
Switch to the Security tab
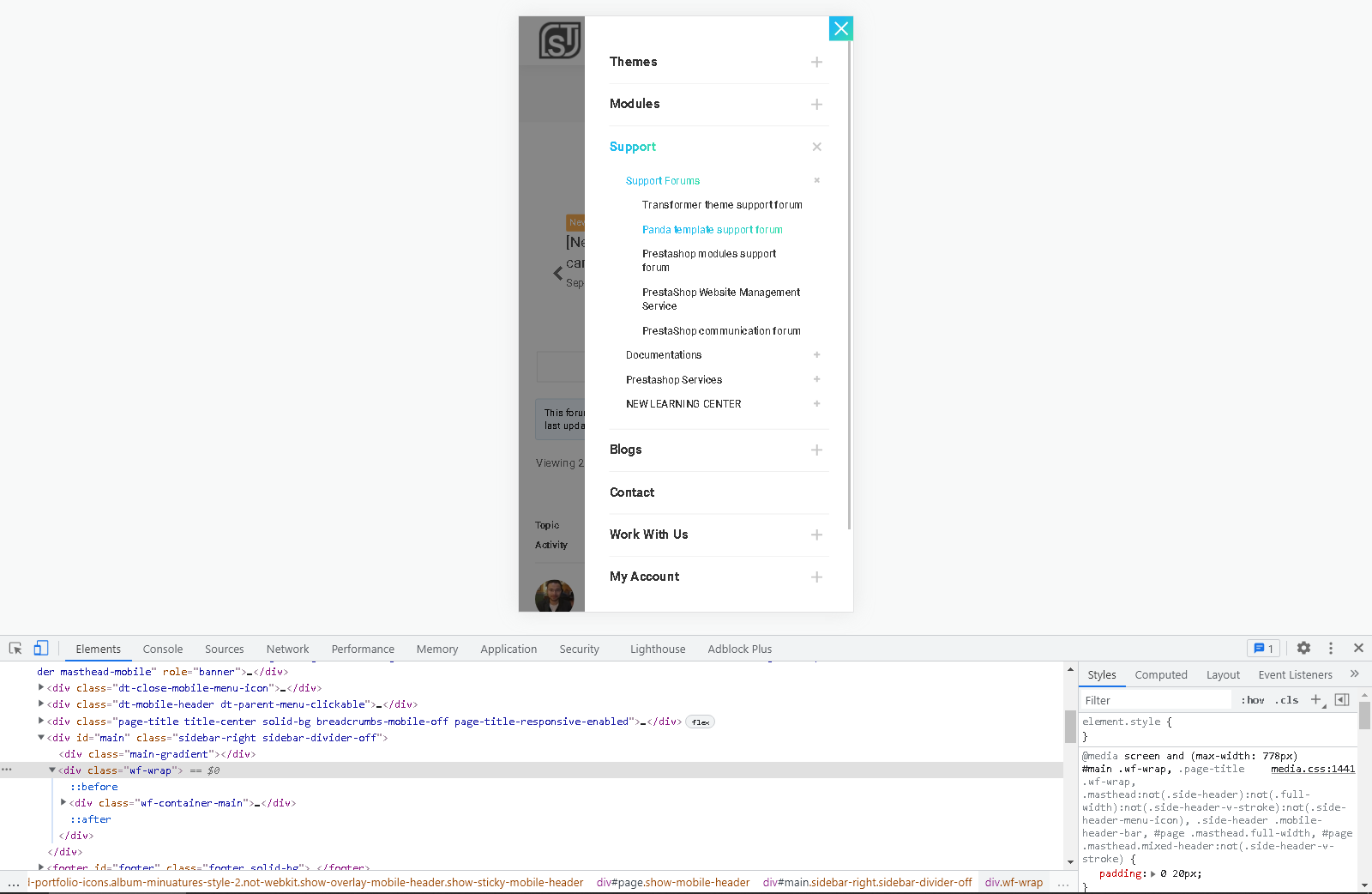tap(580, 649)
